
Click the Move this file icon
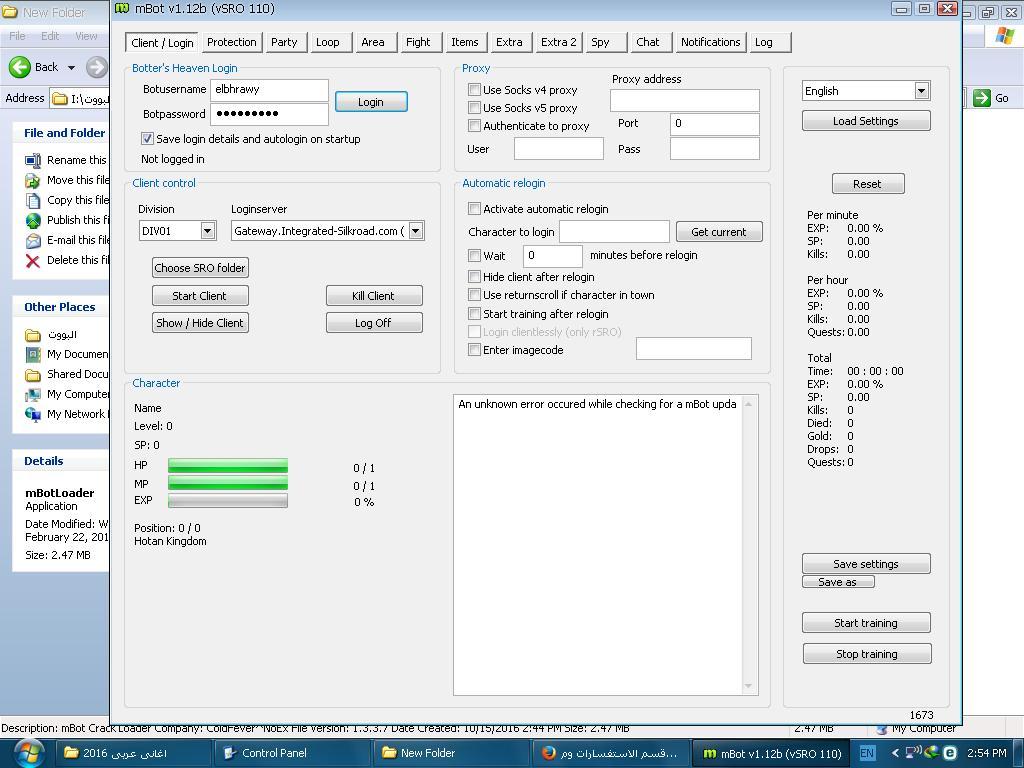point(33,180)
